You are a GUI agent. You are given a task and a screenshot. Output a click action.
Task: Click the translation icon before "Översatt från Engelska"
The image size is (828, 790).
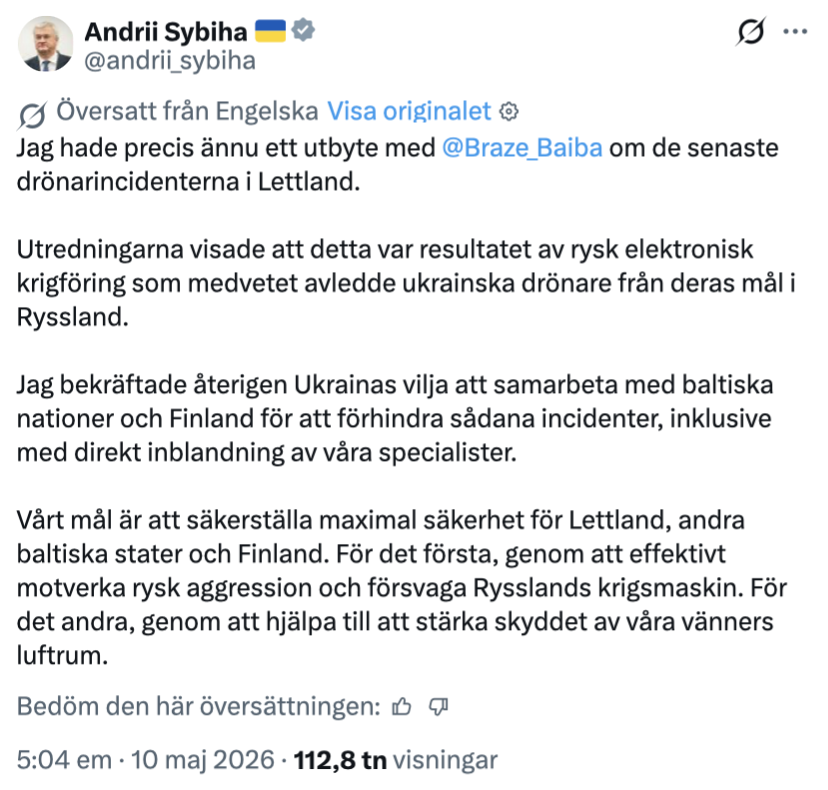tap(33, 114)
